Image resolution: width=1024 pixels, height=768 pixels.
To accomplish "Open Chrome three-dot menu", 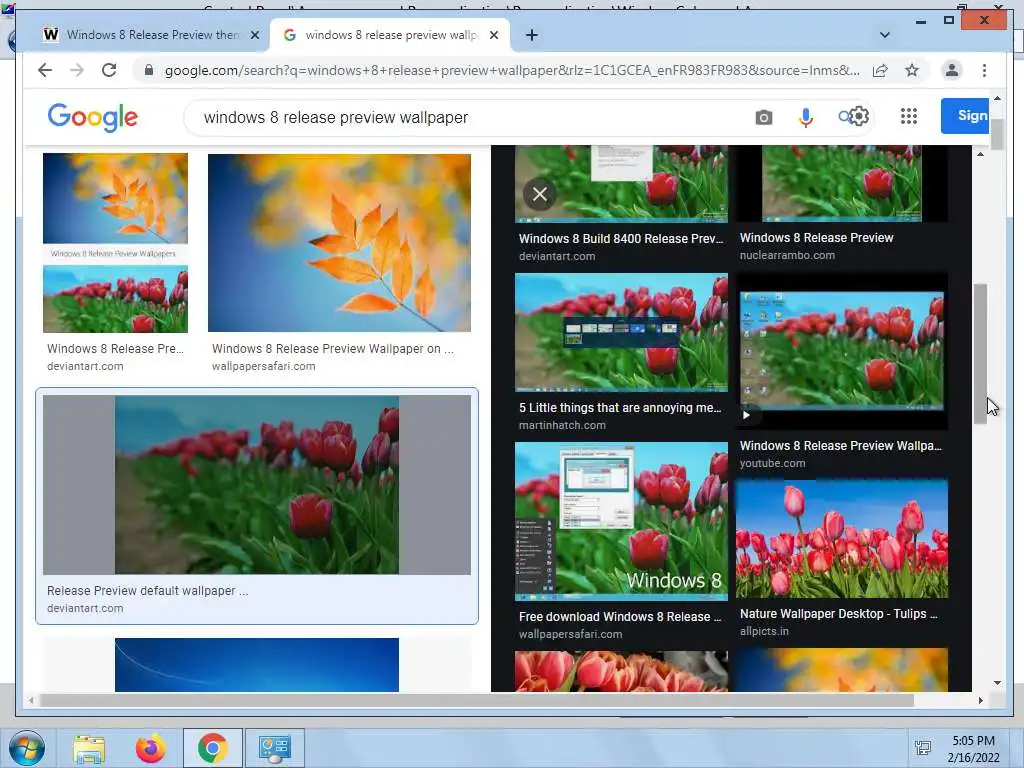I will pos(984,70).
